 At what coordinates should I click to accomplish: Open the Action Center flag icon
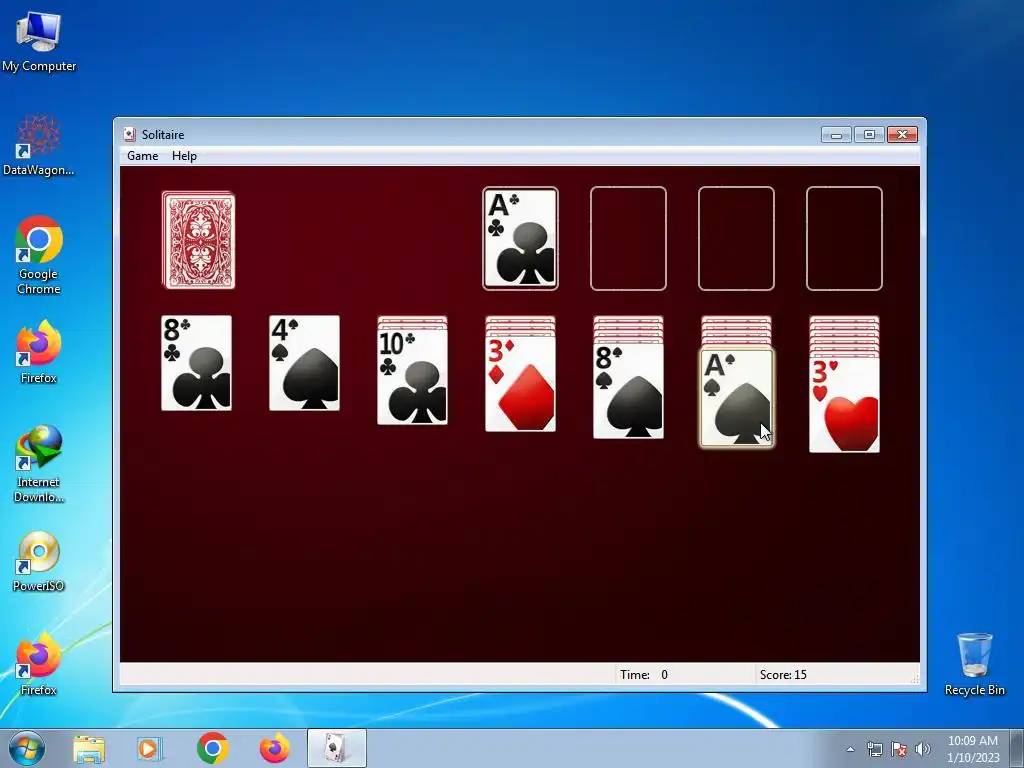tap(899, 749)
